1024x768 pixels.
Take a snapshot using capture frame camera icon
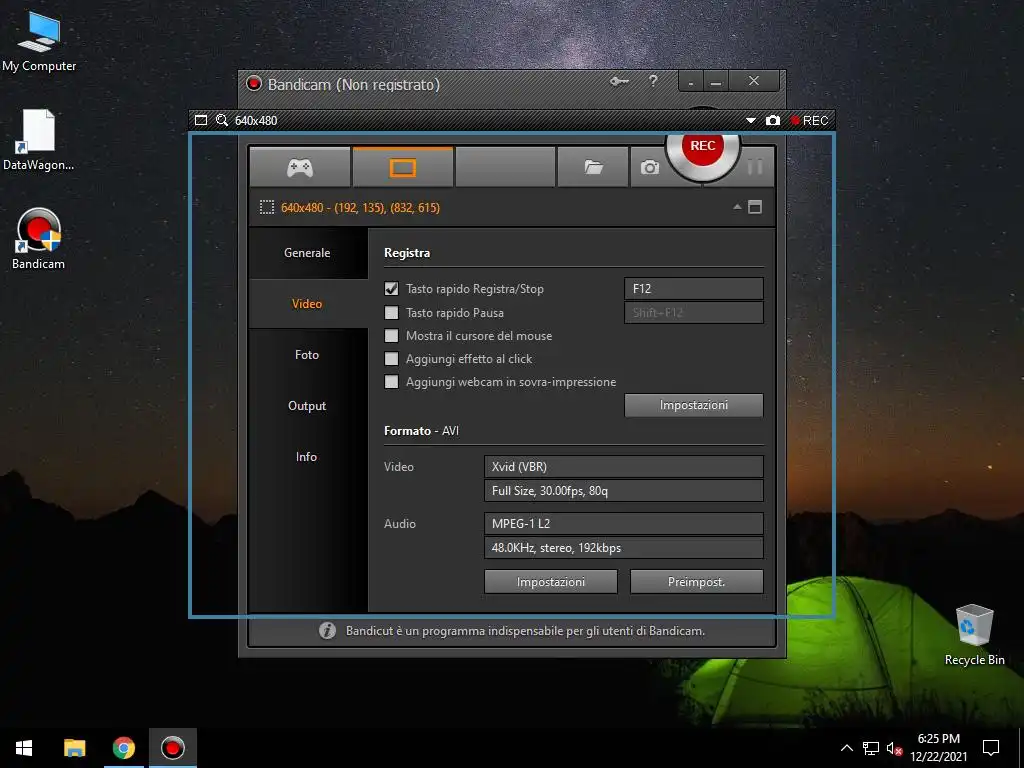tap(773, 121)
